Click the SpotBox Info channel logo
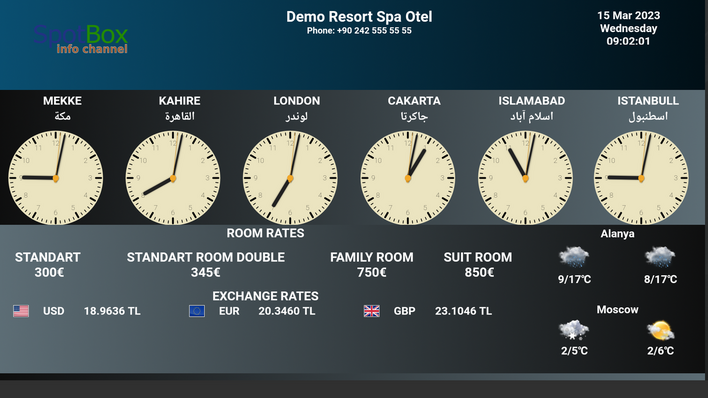The image size is (708, 398). coord(81,39)
